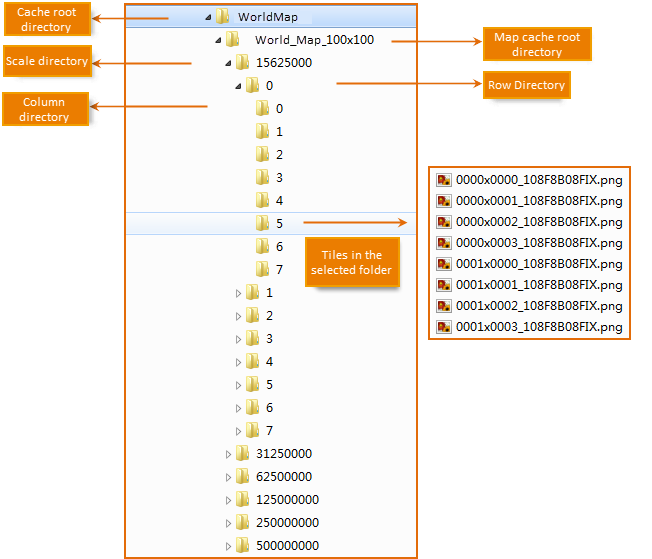Click the WorldMap folder icon
Image resolution: width=652 pixels, height=559 pixels.
[222, 17]
